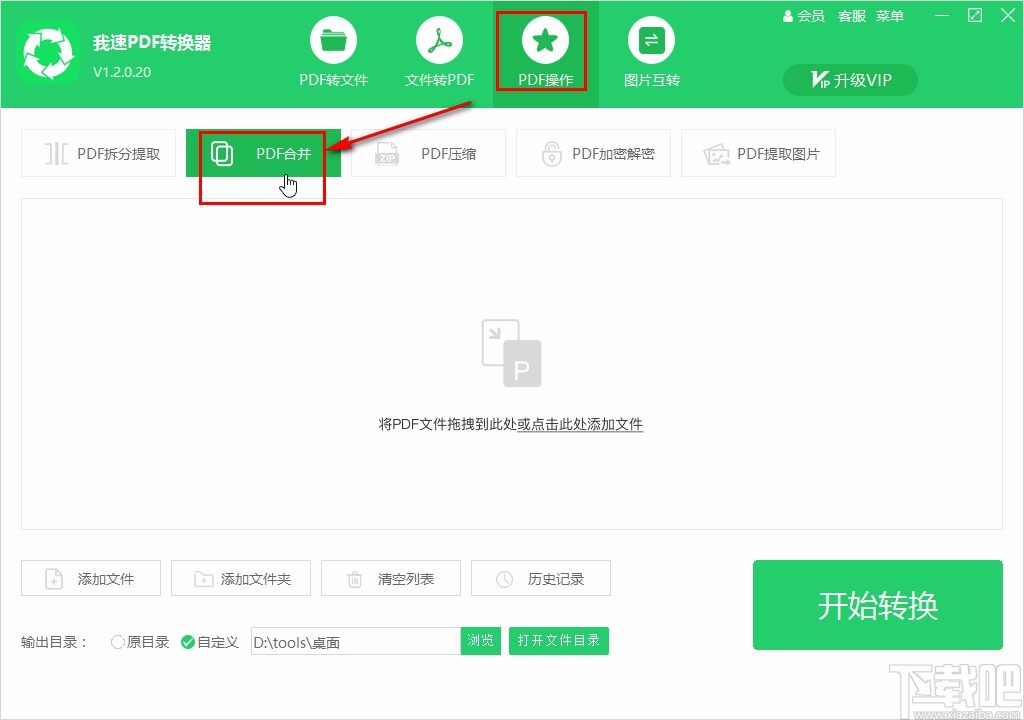Switch to 图片互转 image conversion tool

click(651, 50)
